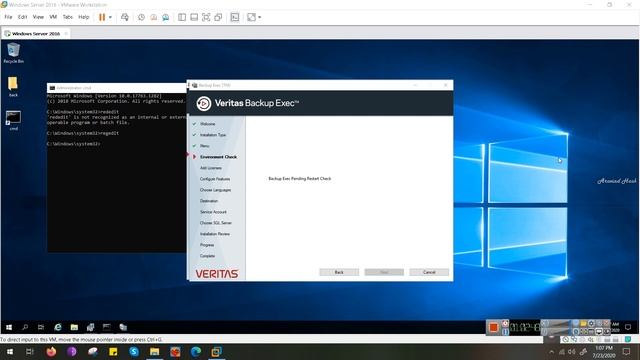Open guest Windows Start menu

9,327
